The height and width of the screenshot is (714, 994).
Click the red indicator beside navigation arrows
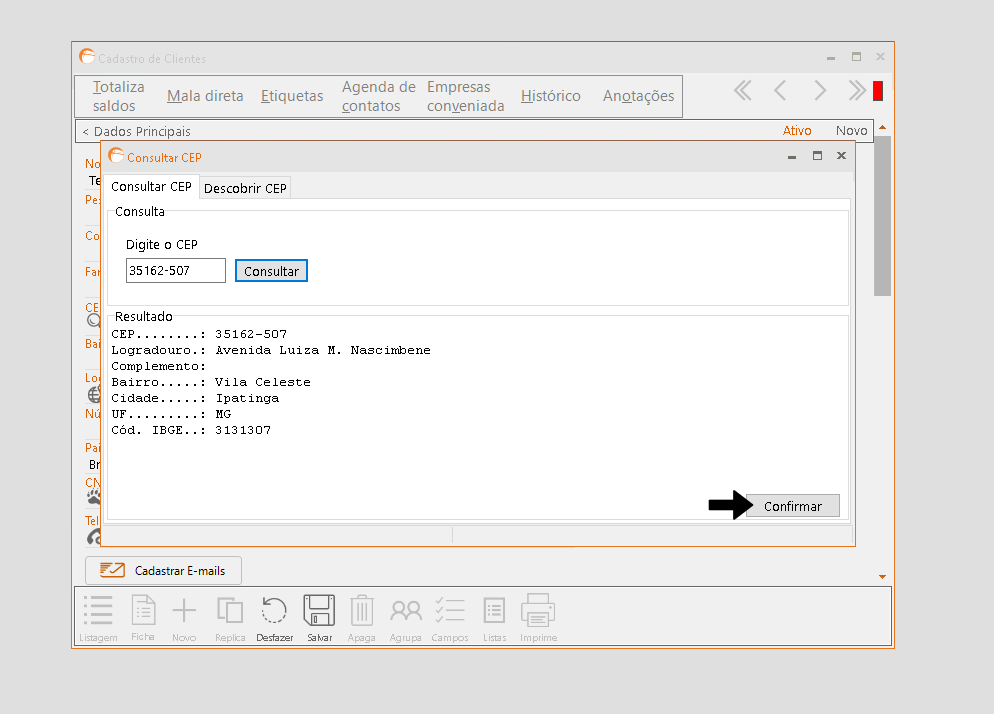878,91
